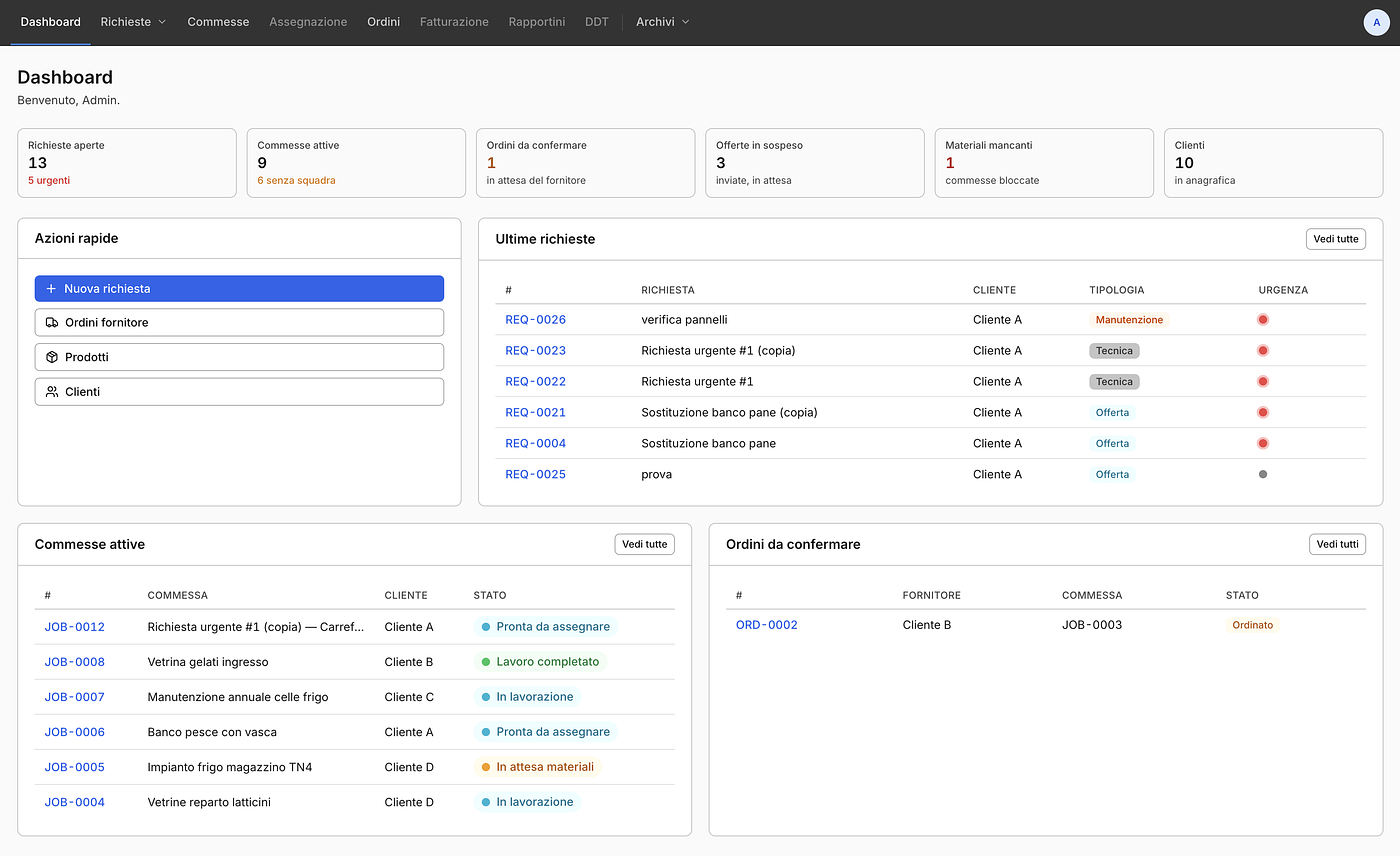Open the REQ-0021 link
Viewport: 1400px width, 856px height.
tap(535, 413)
